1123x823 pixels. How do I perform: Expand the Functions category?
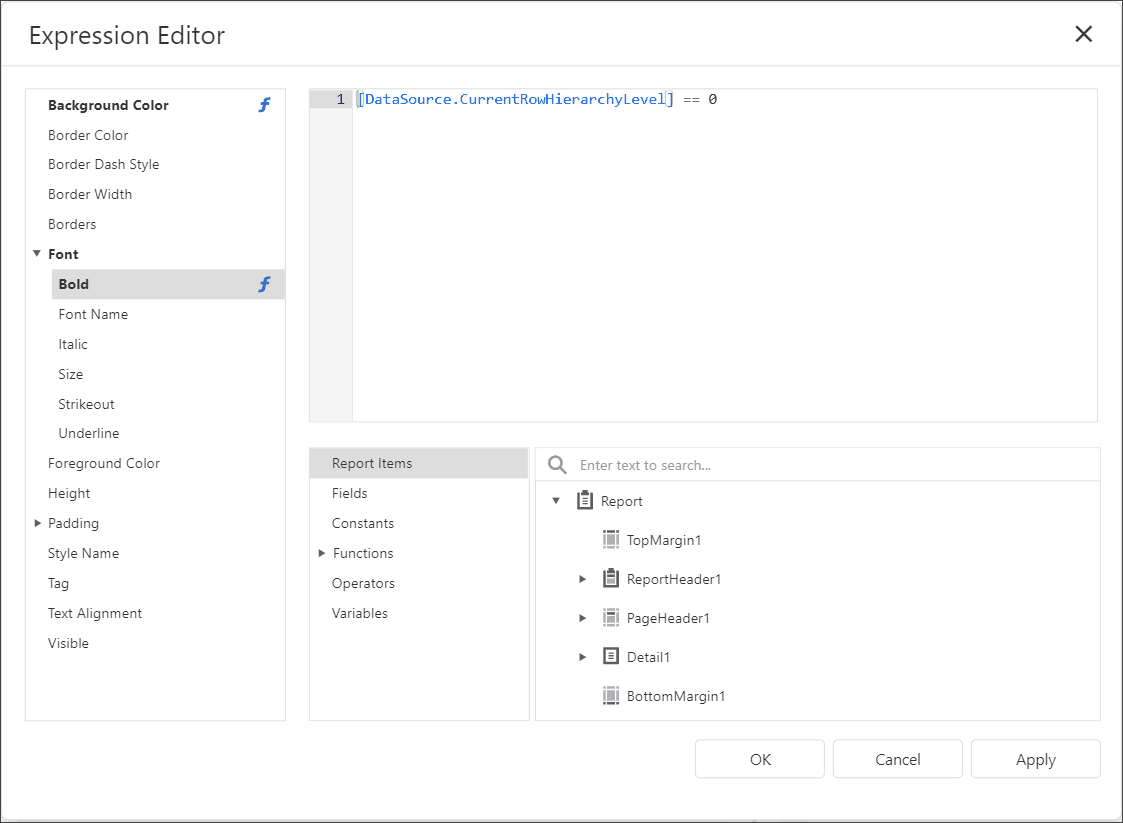[x=322, y=553]
